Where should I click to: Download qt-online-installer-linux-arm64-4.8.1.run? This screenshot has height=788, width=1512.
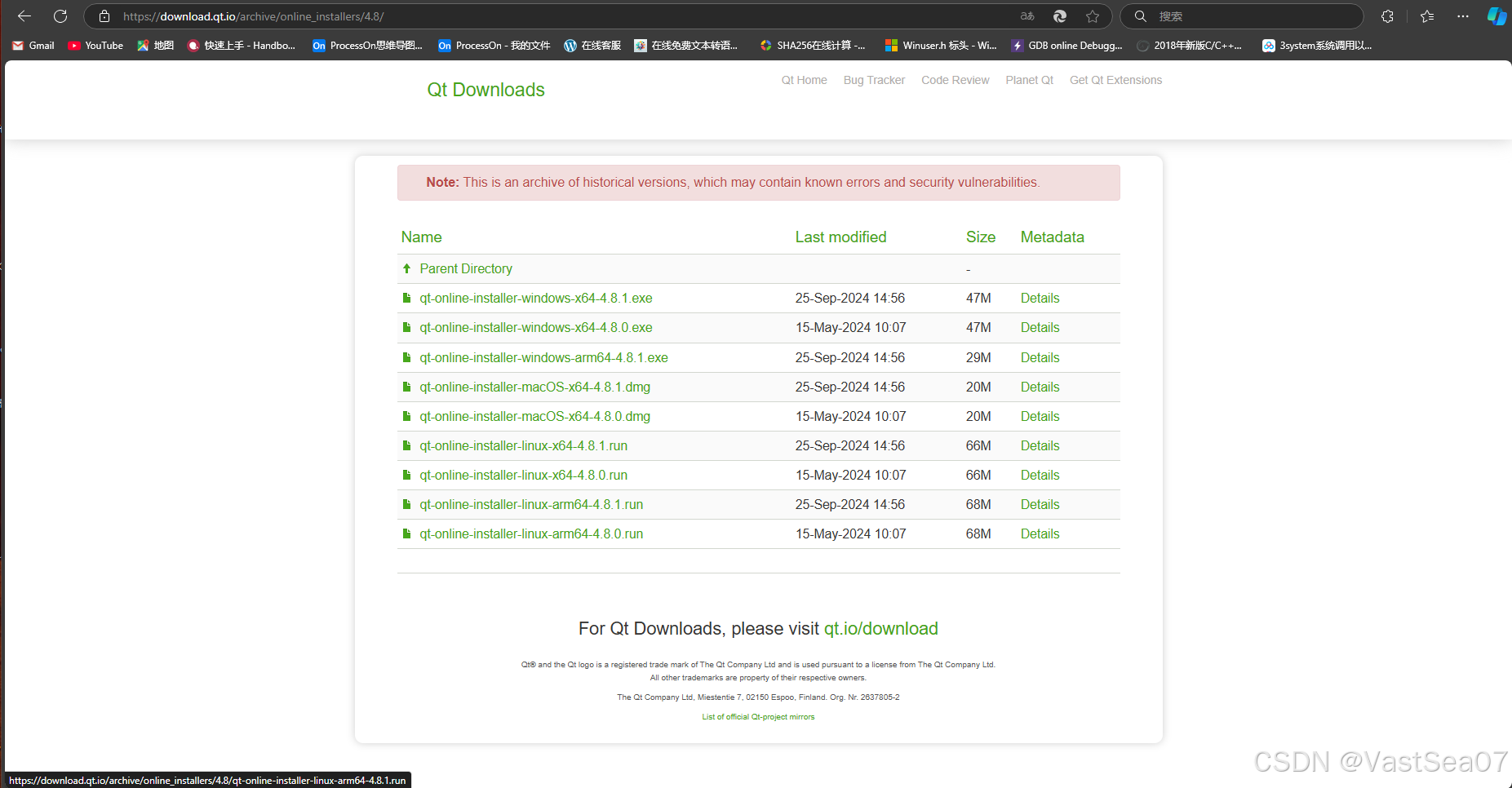click(x=531, y=504)
